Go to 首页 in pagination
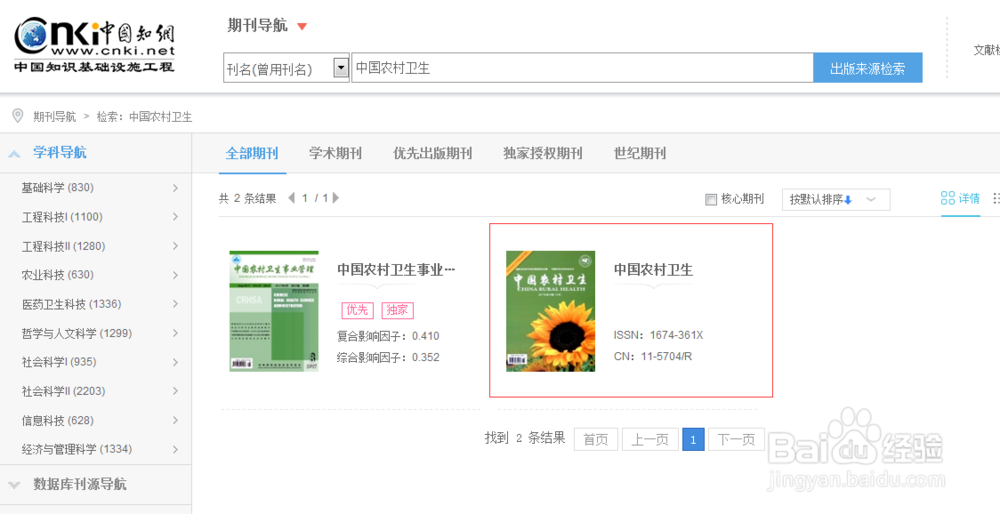The width and height of the screenshot is (1000, 514). [596, 439]
